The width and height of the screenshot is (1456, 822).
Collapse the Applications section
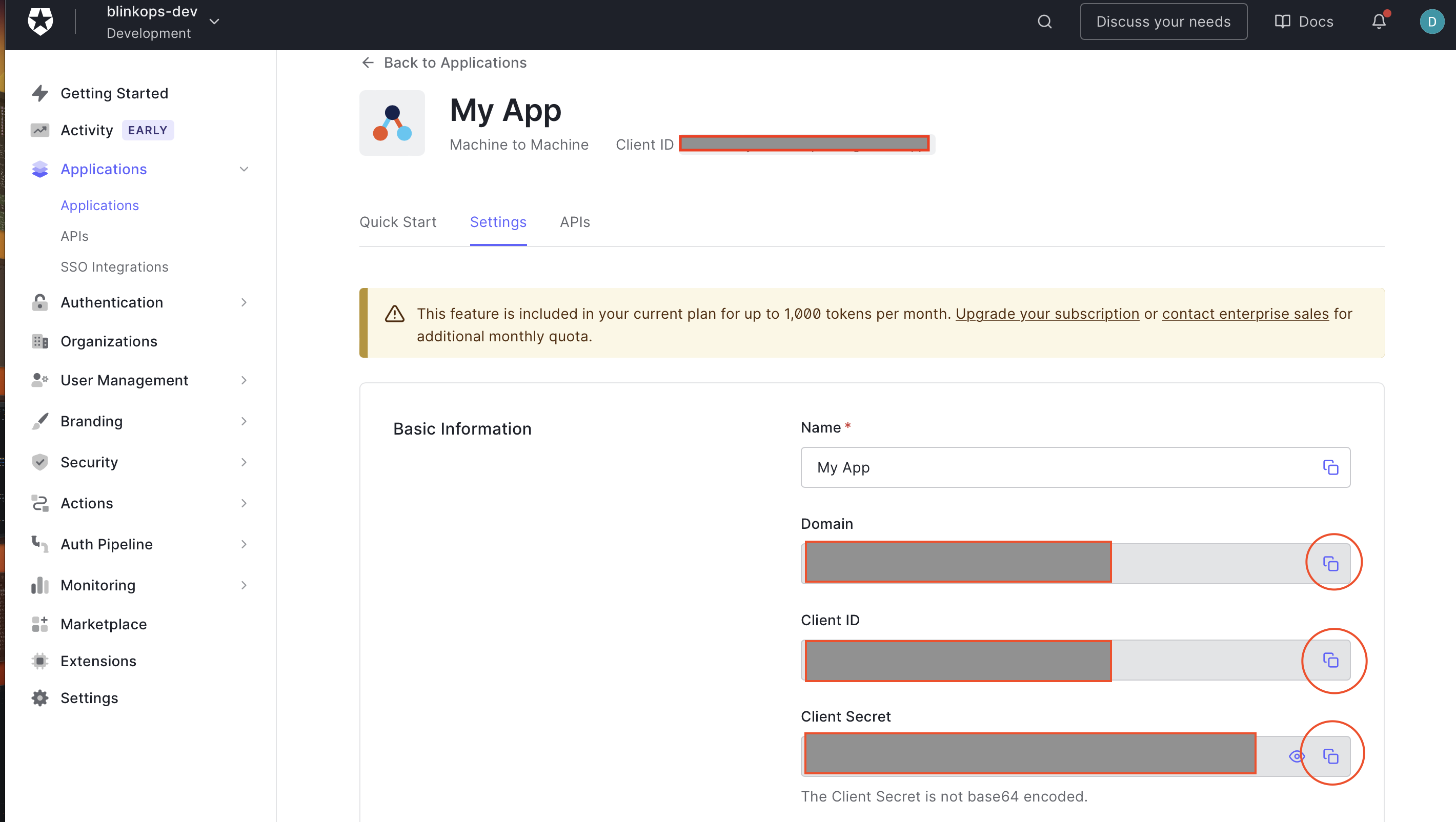pyautogui.click(x=244, y=169)
